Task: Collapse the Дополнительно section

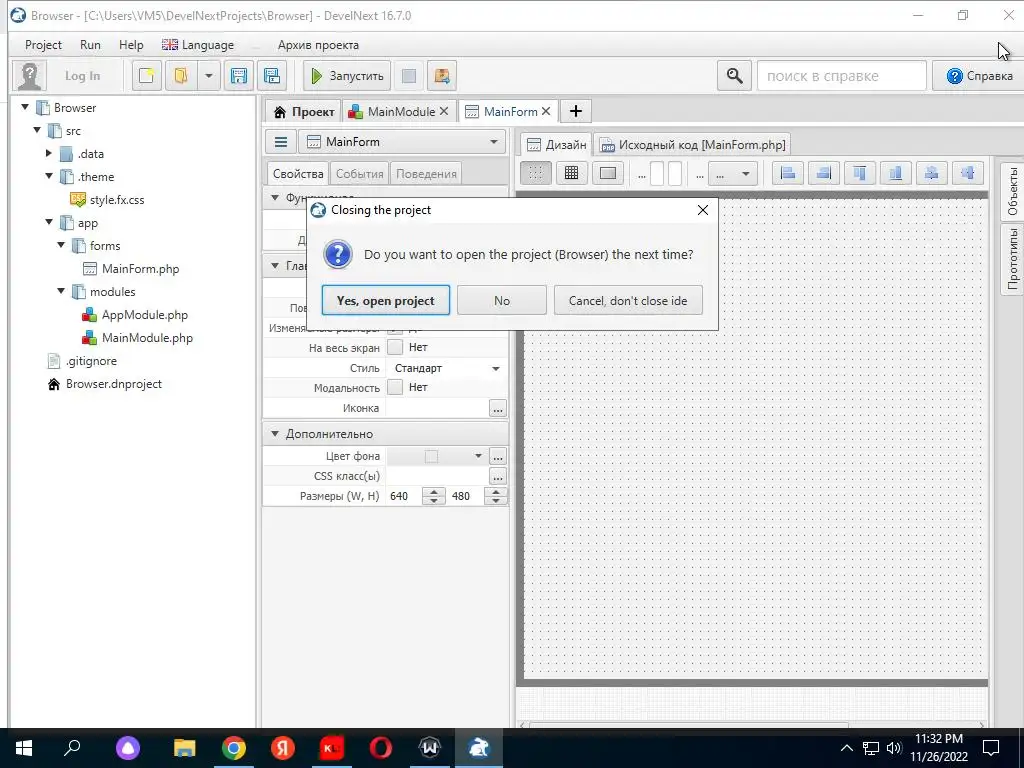Action: pyautogui.click(x=275, y=434)
